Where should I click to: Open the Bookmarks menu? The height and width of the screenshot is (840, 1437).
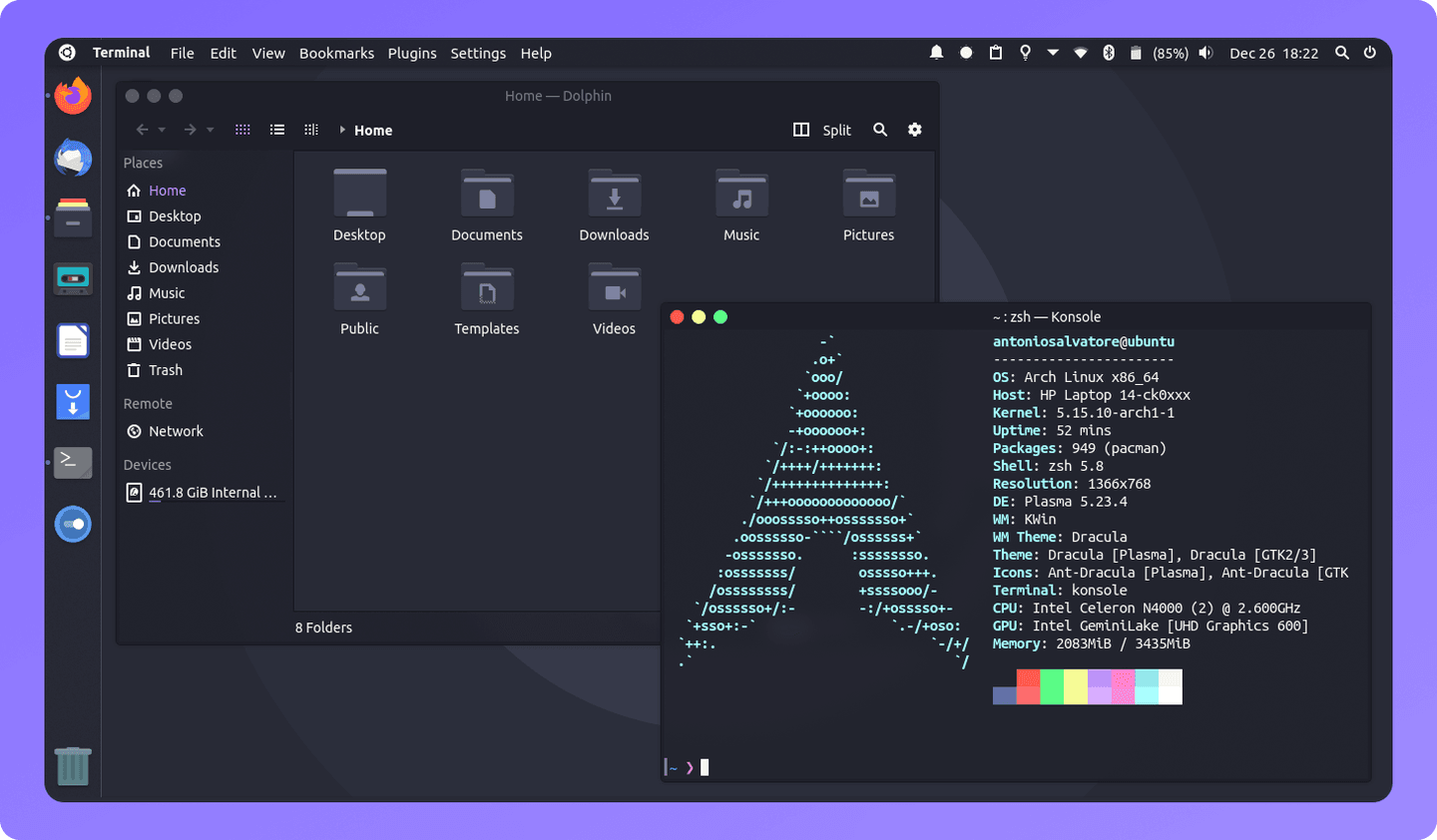point(336,53)
